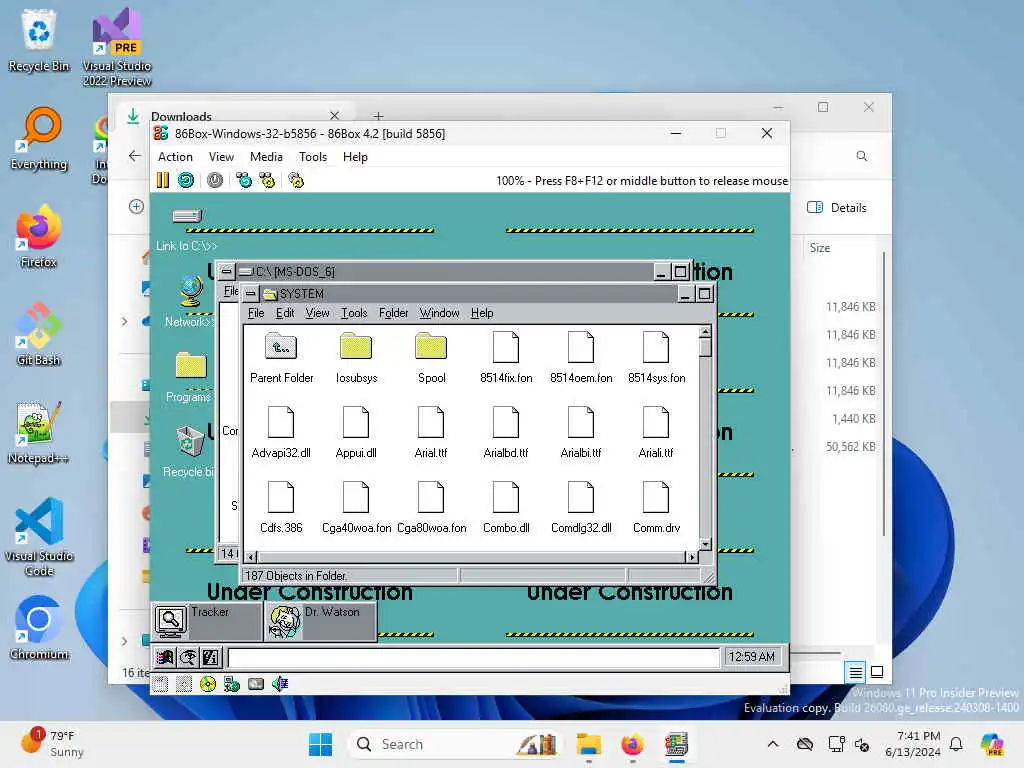
Task: Open the Everything desktop shortcut
Action: [39, 138]
